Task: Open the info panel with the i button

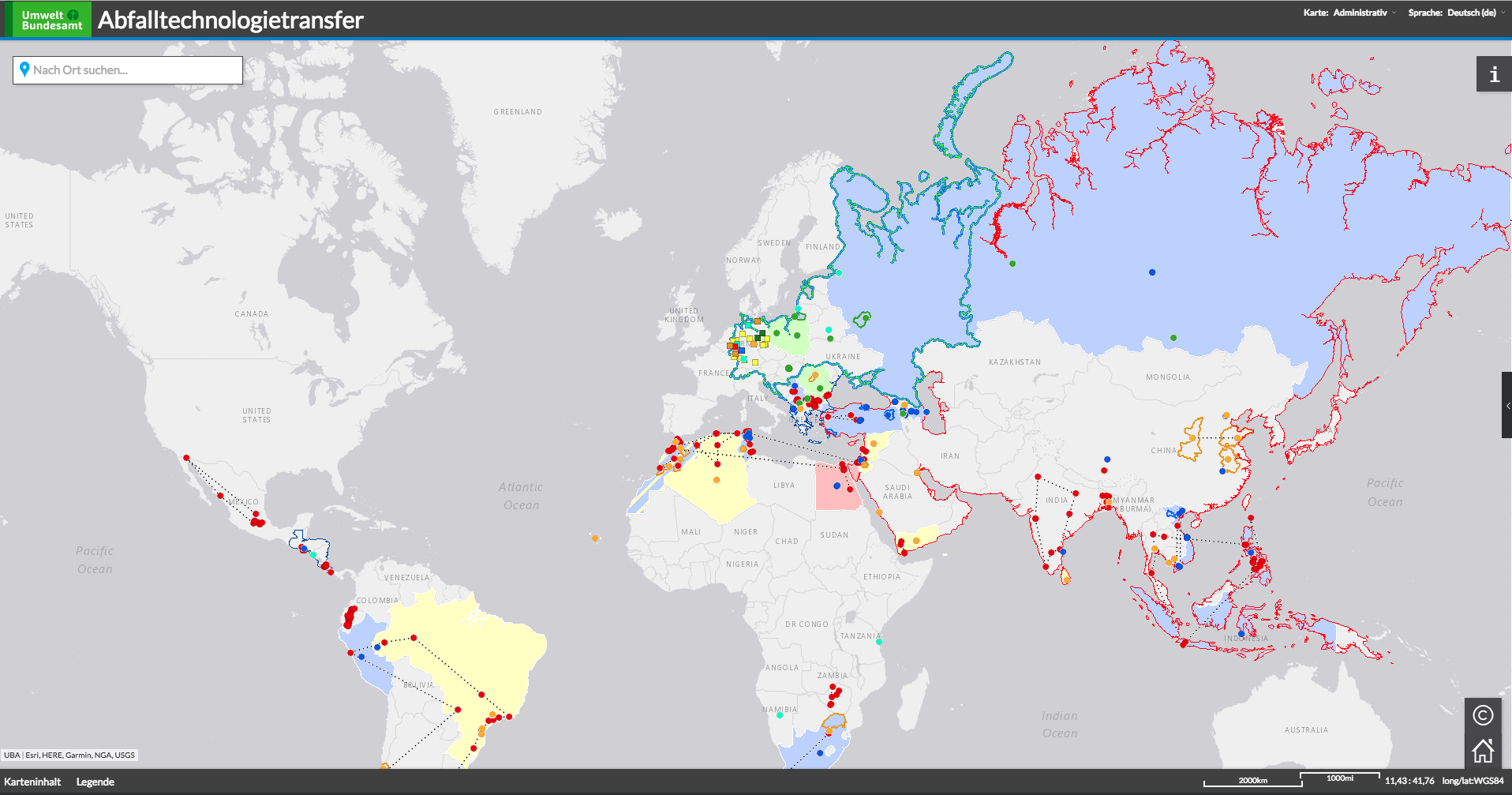Action: 1493,74
